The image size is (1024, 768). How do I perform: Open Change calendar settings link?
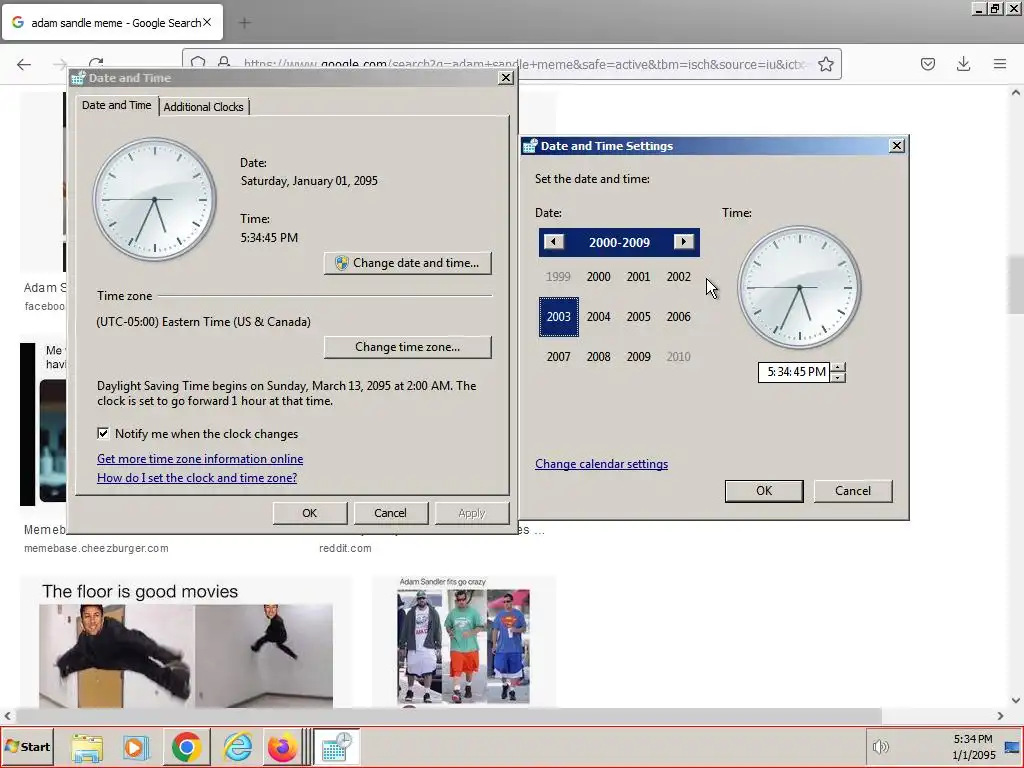coord(601,464)
